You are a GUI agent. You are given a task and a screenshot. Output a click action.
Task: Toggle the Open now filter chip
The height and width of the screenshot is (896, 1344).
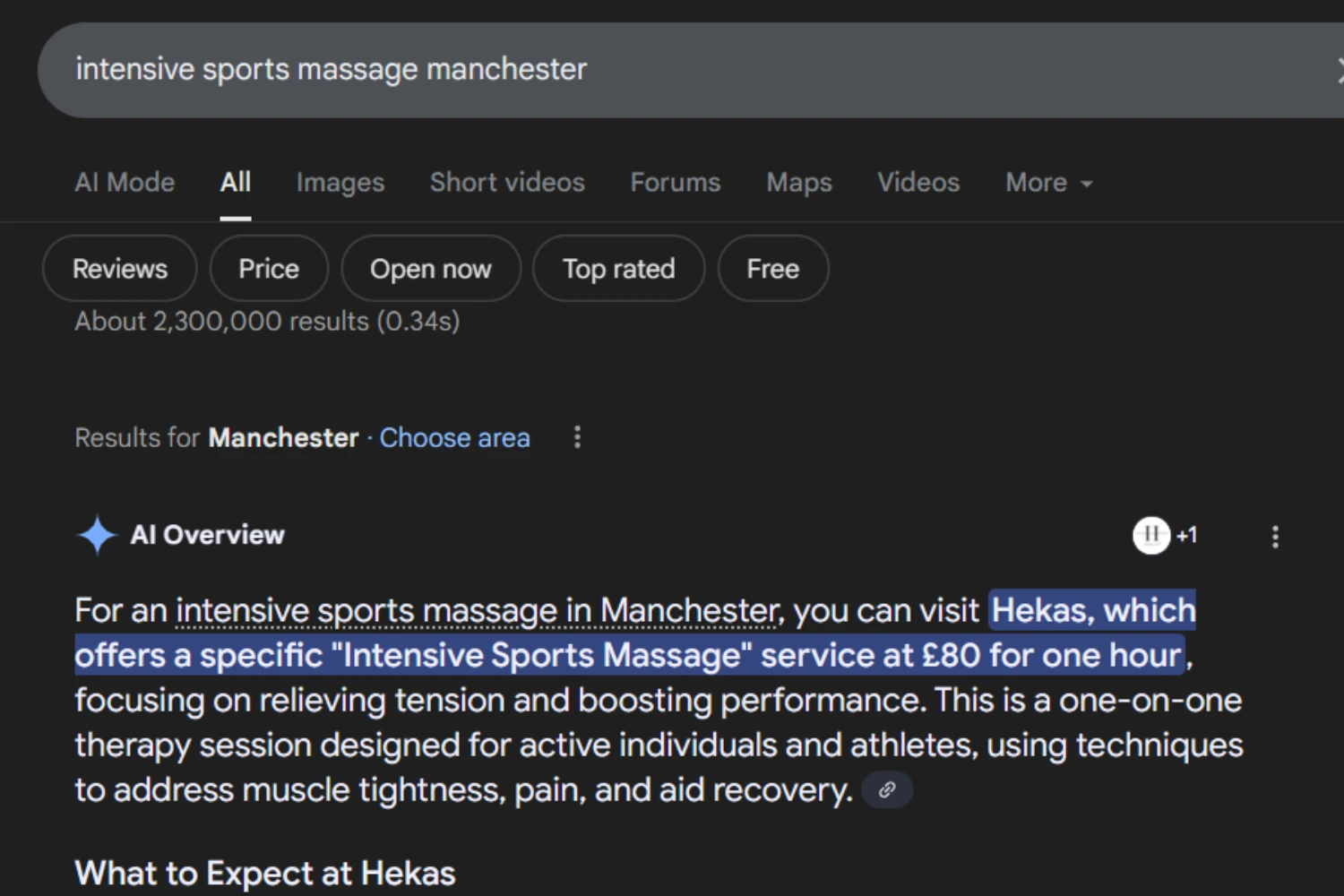[x=431, y=269]
